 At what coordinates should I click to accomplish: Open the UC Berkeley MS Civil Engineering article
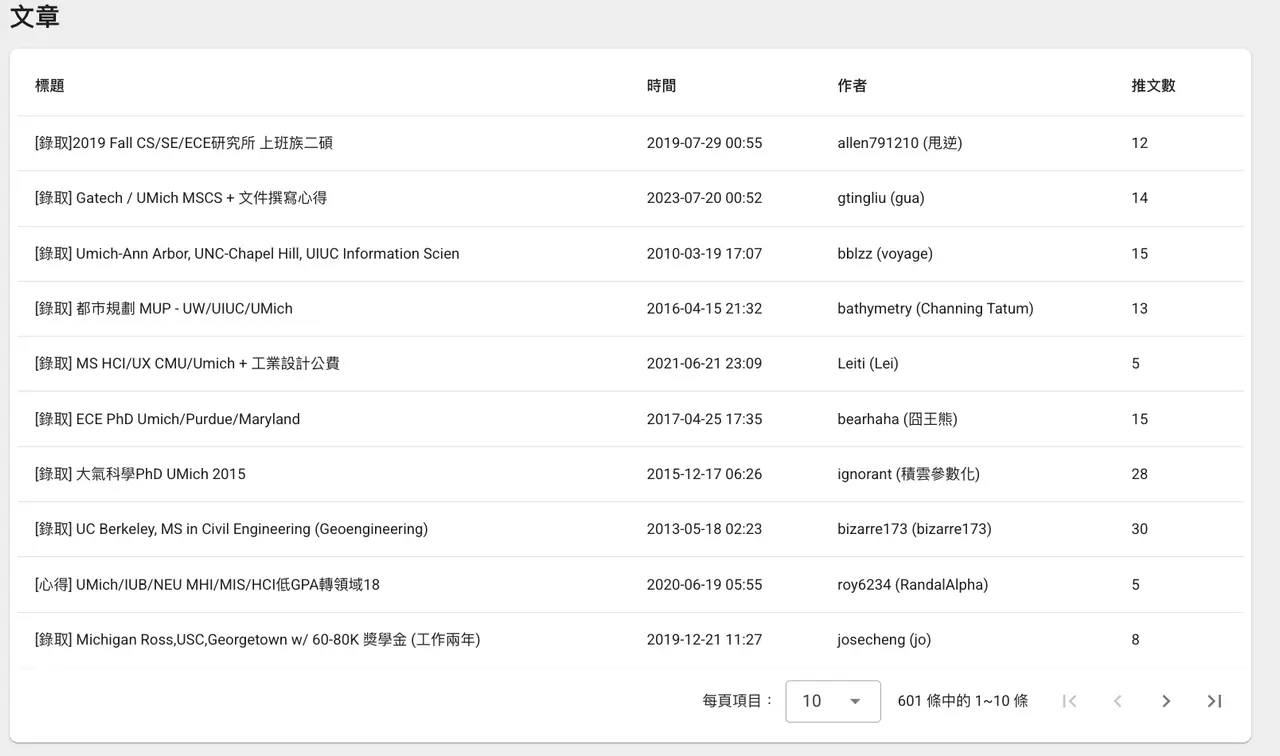point(231,529)
